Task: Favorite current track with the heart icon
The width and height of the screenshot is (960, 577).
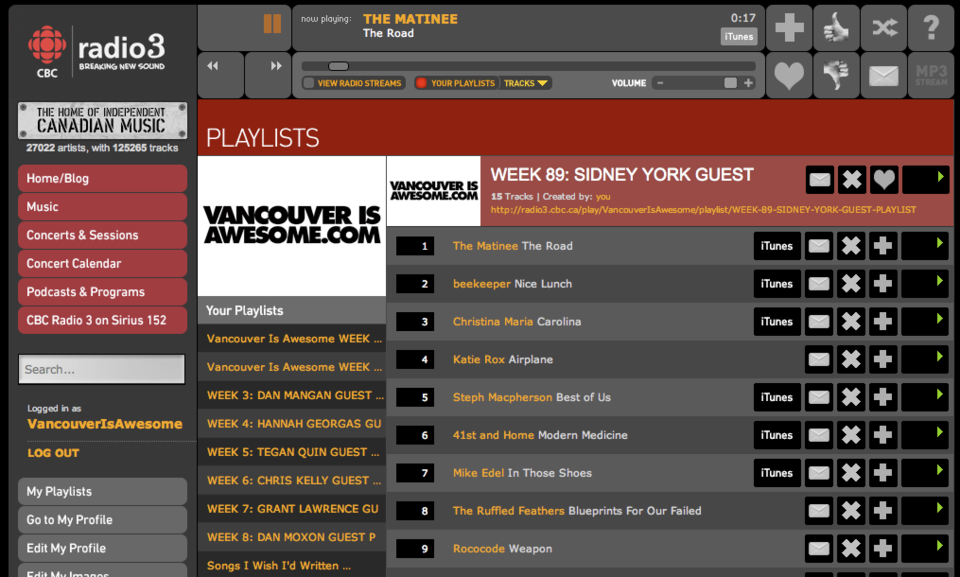Action: click(789, 75)
